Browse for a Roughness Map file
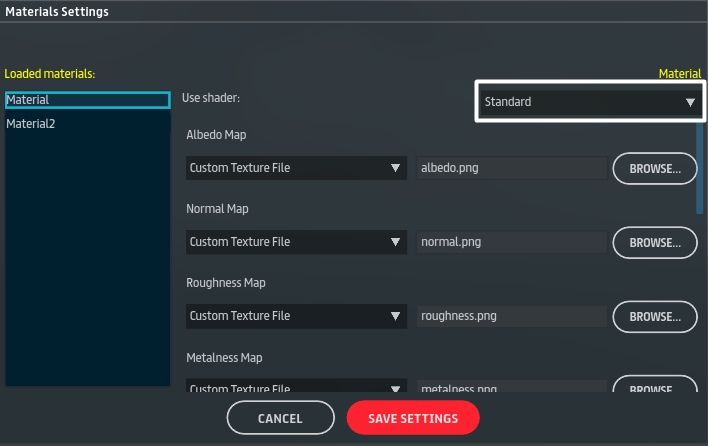This screenshot has height=446, width=708. (654, 316)
